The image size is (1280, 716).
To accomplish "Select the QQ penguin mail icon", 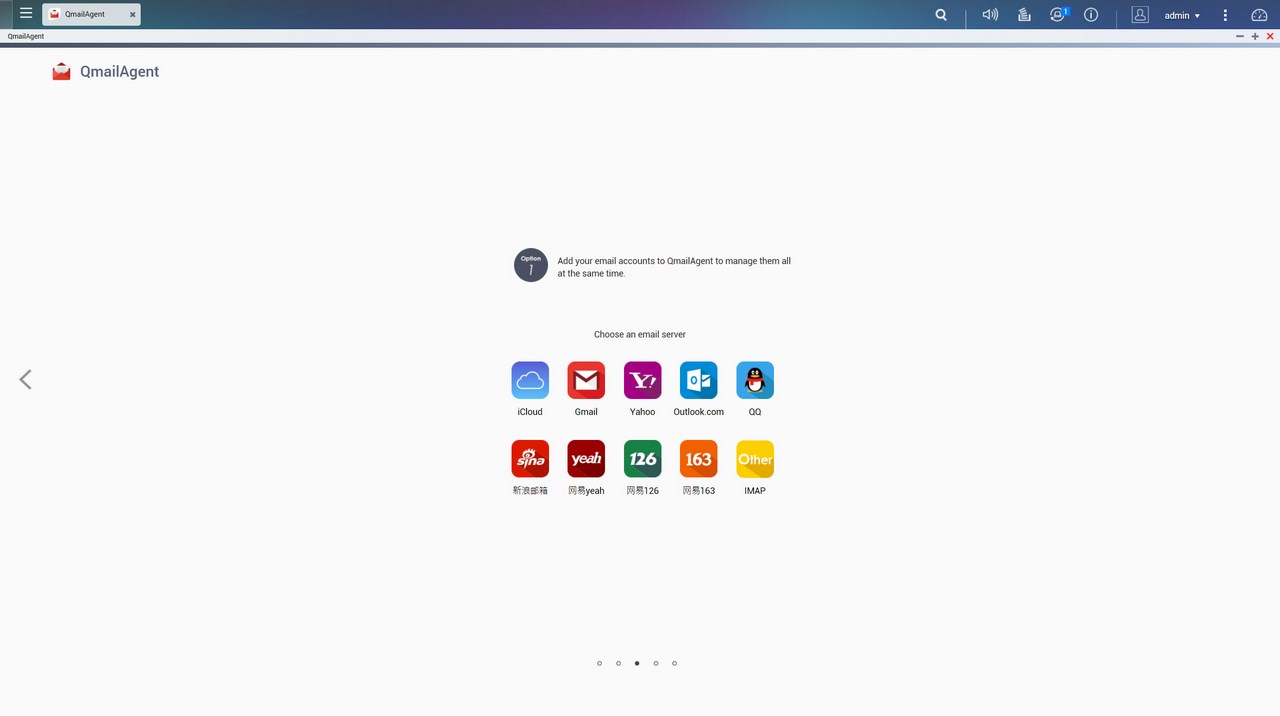I will [x=755, y=380].
